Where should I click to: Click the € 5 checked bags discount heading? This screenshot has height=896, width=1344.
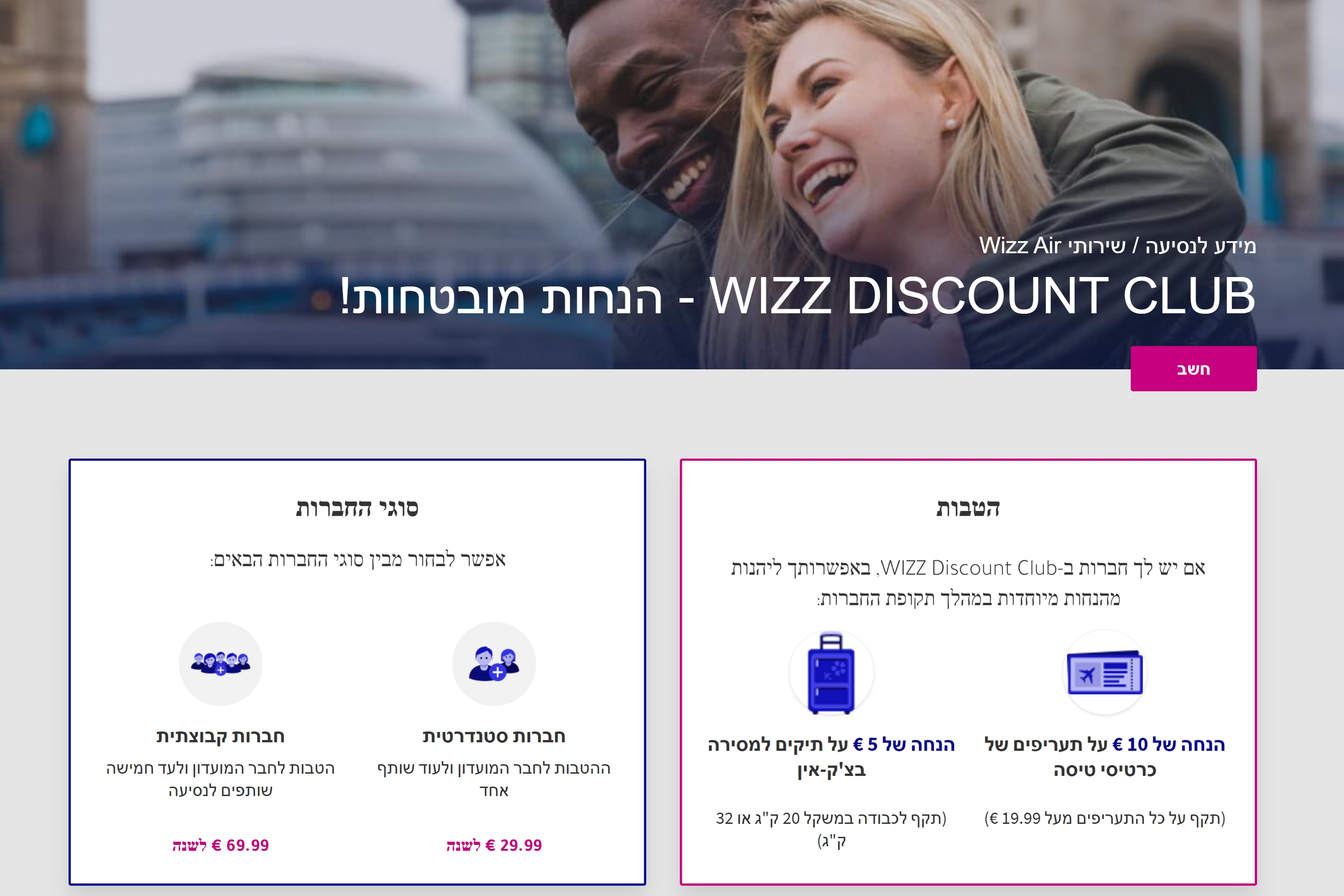[831, 757]
